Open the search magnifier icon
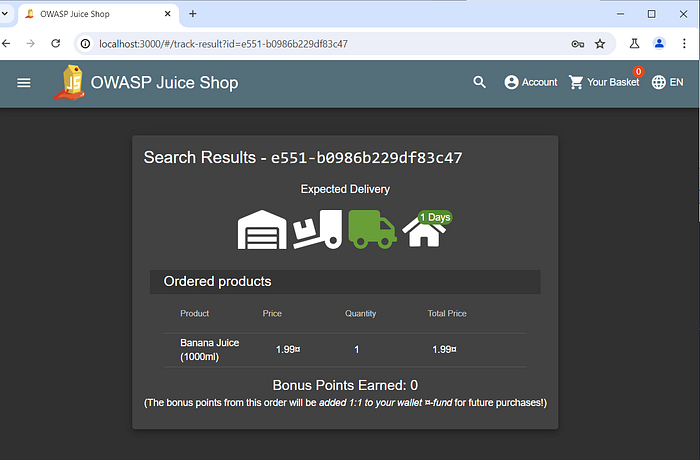Viewport: 700px width, 460px height. [479, 82]
